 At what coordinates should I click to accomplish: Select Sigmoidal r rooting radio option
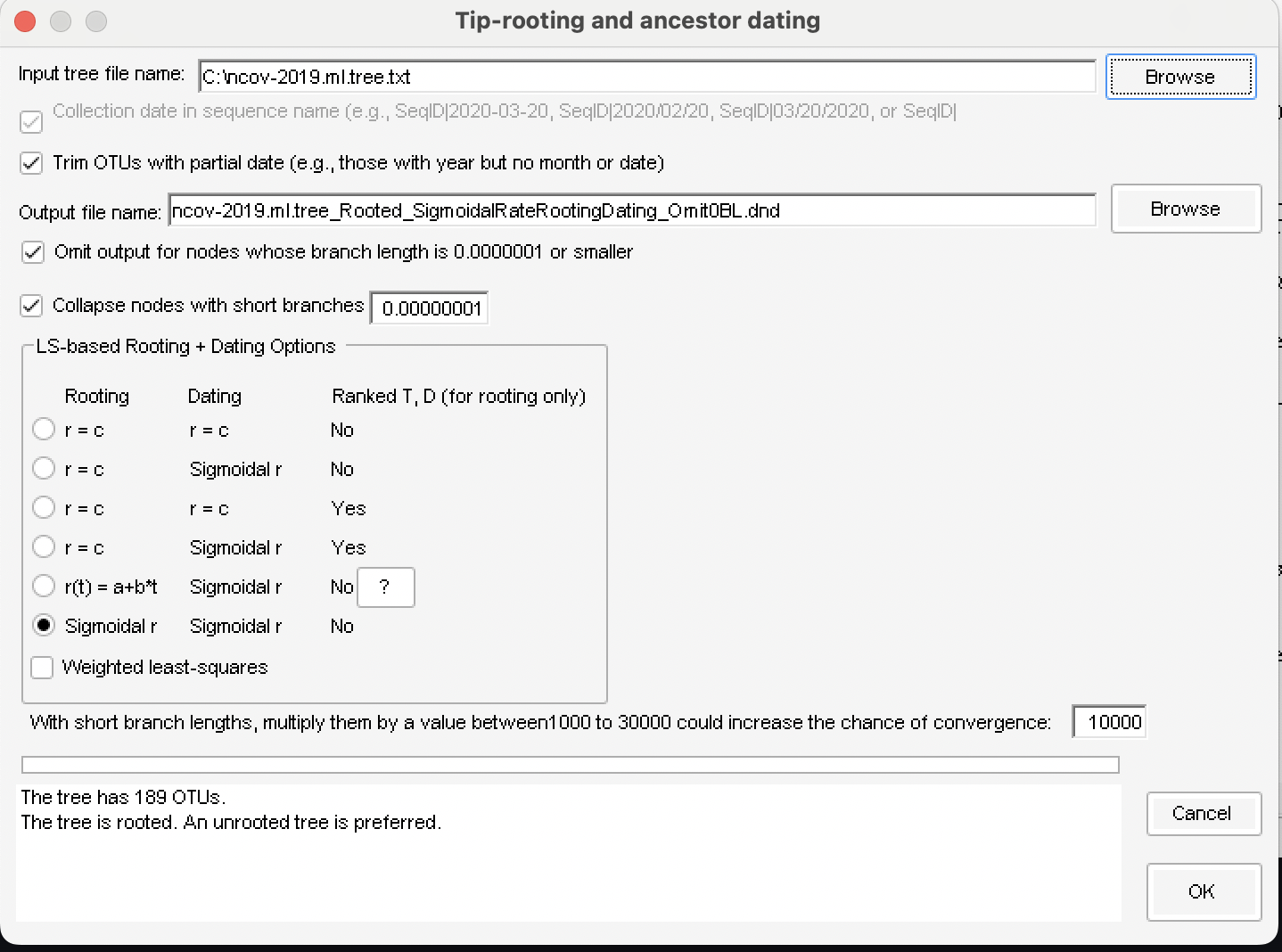[44, 626]
